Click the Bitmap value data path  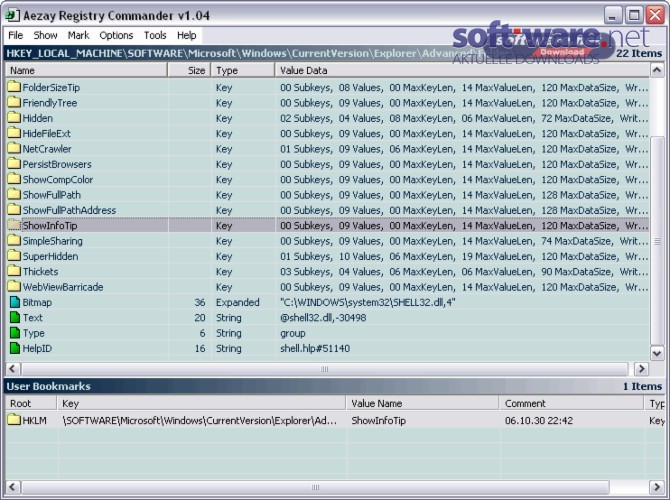pyautogui.click(x=367, y=303)
